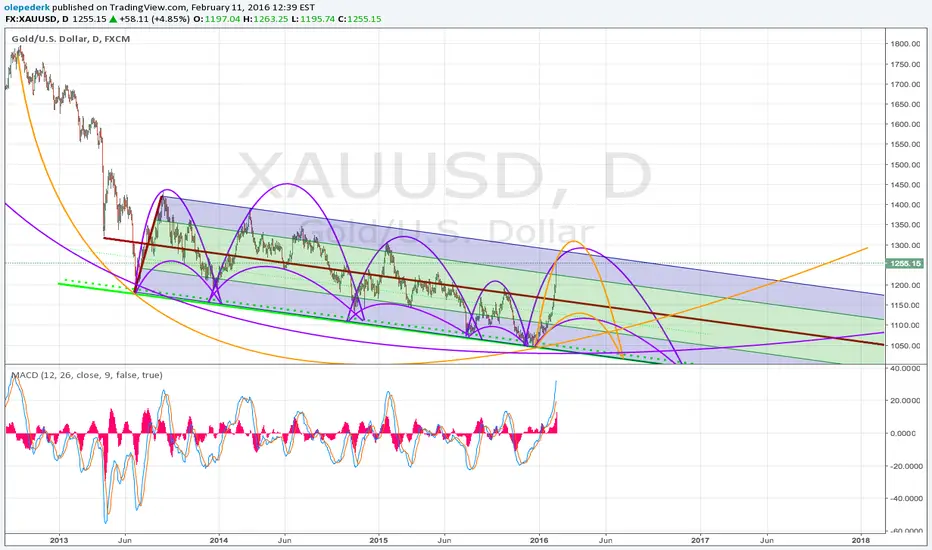Click the Gold/U.S. Dollar, D, FXCM chart legend

point(71,39)
